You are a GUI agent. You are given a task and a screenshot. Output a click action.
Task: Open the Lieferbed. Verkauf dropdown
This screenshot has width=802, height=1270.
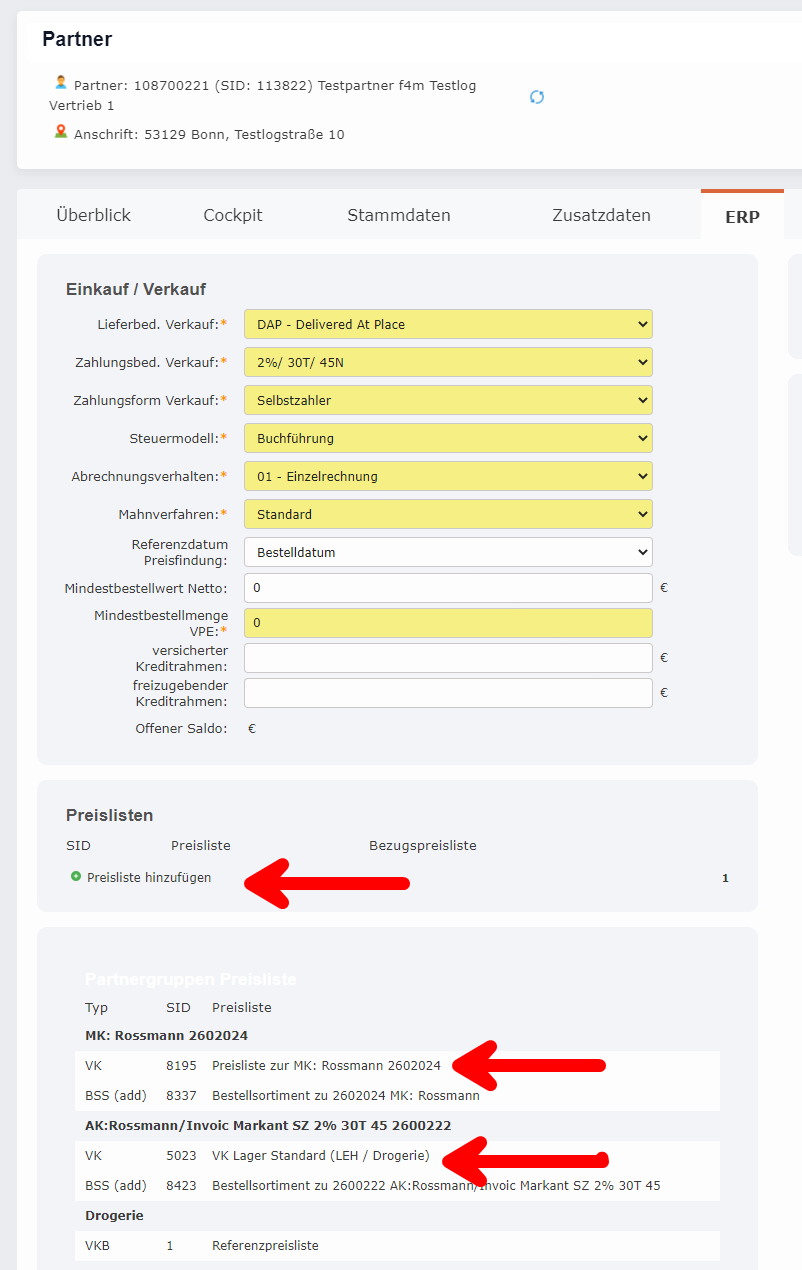coord(447,324)
